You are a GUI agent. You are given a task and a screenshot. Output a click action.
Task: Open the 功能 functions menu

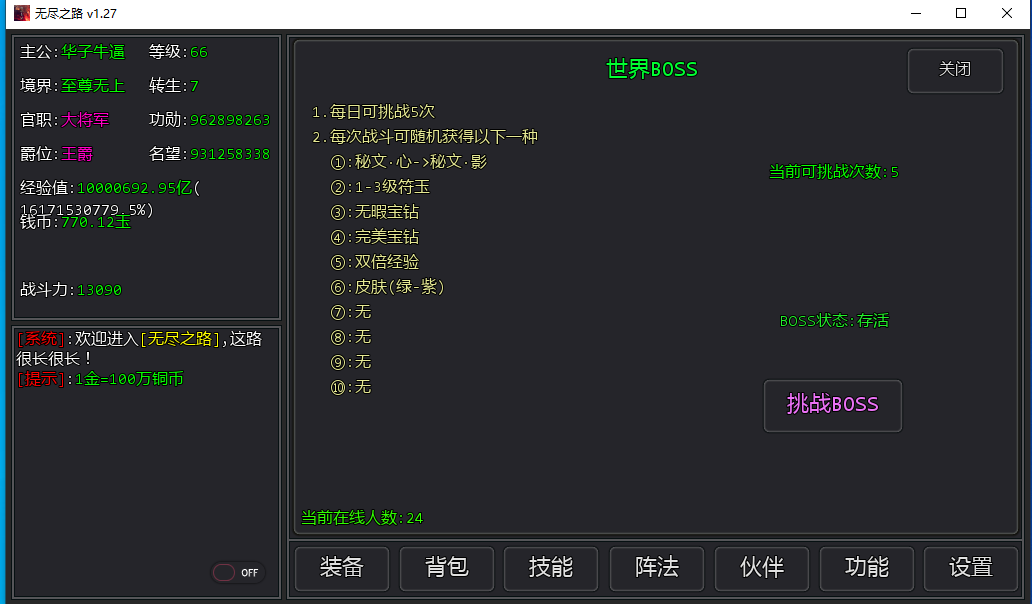(866, 568)
